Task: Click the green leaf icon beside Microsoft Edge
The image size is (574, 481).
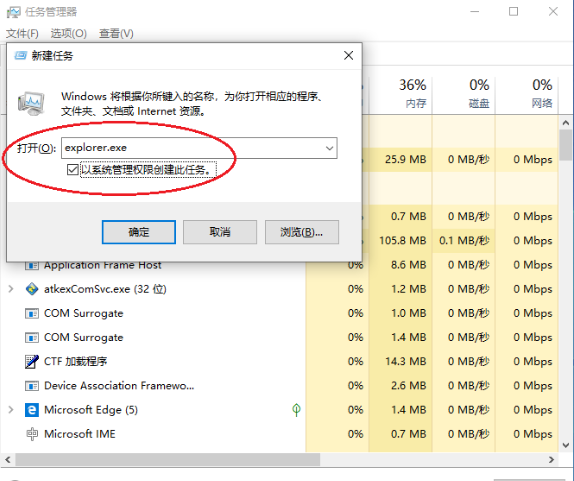Action: coord(296,410)
